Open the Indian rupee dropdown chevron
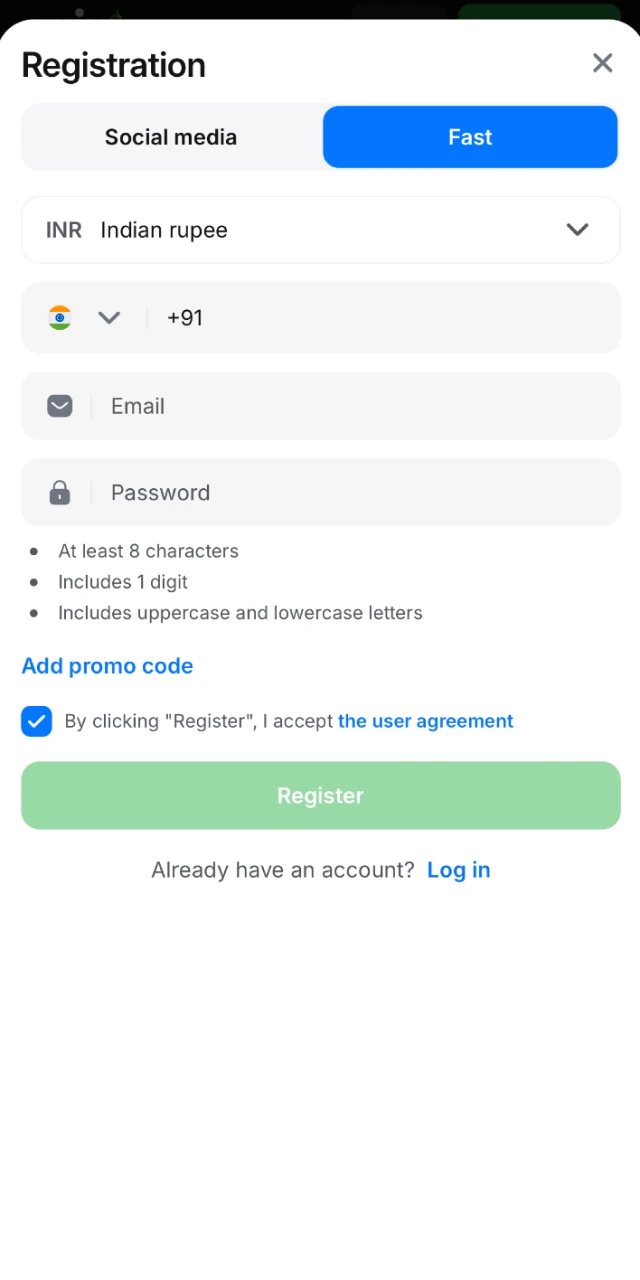 coord(577,229)
